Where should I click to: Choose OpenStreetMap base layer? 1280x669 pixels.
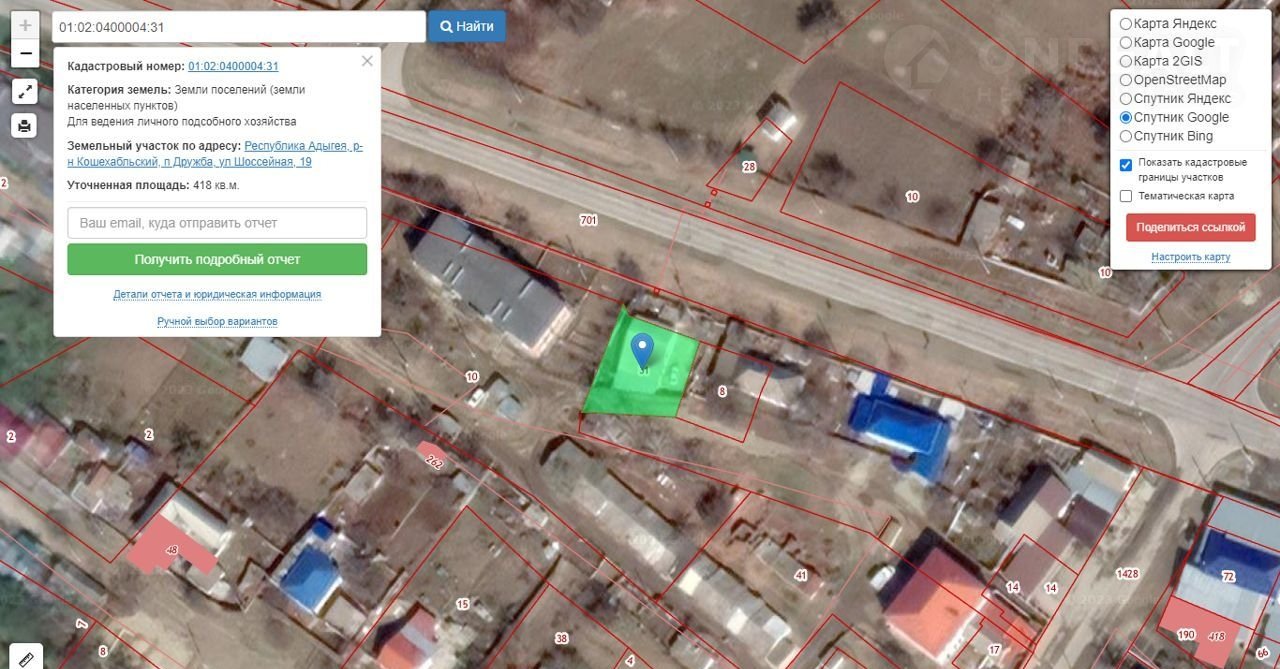pos(1126,80)
